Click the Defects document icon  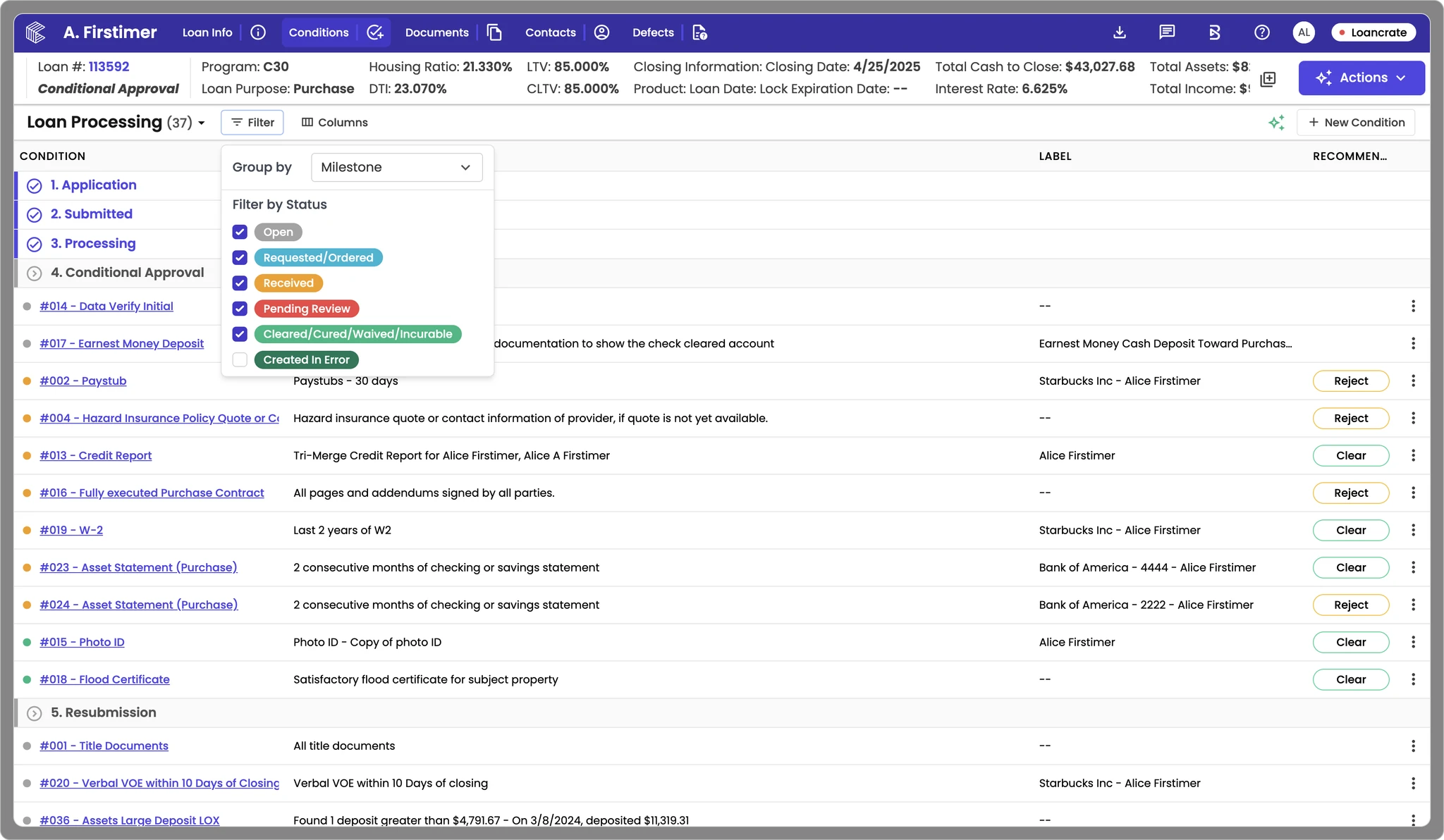[x=699, y=32]
